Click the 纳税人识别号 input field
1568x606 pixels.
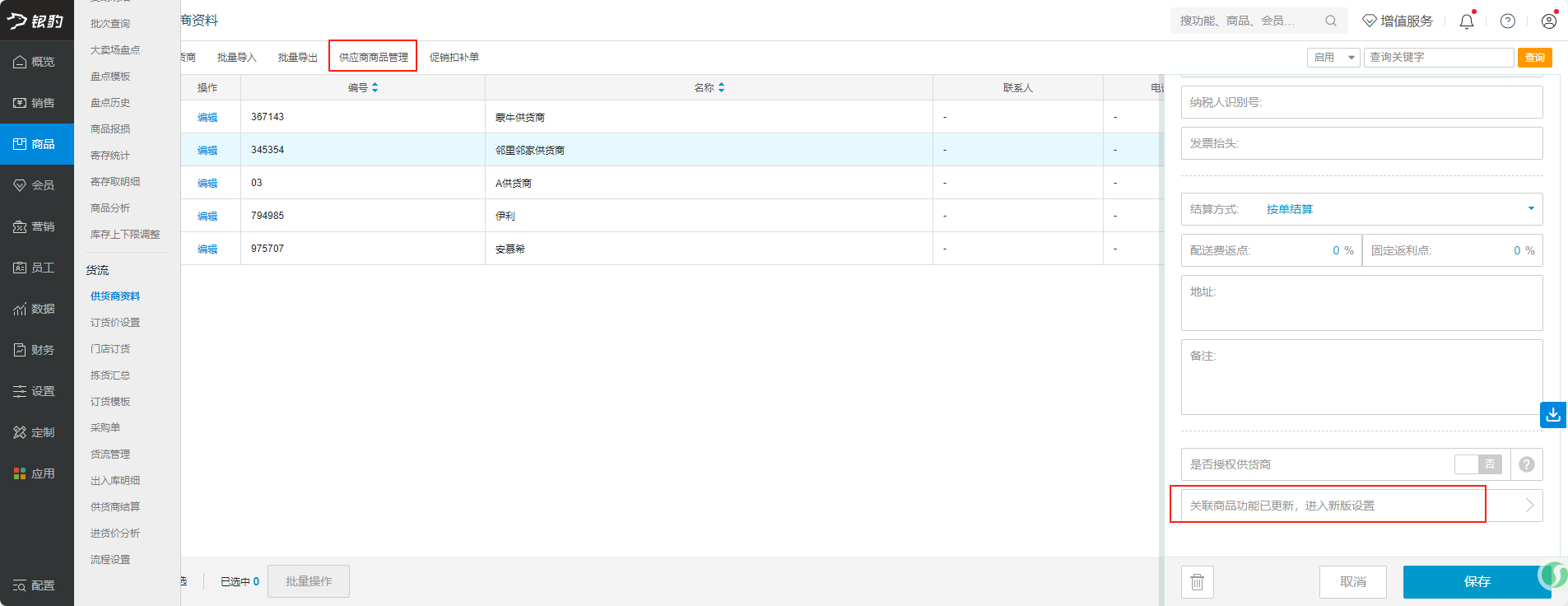pyautogui.click(x=1362, y=102)
